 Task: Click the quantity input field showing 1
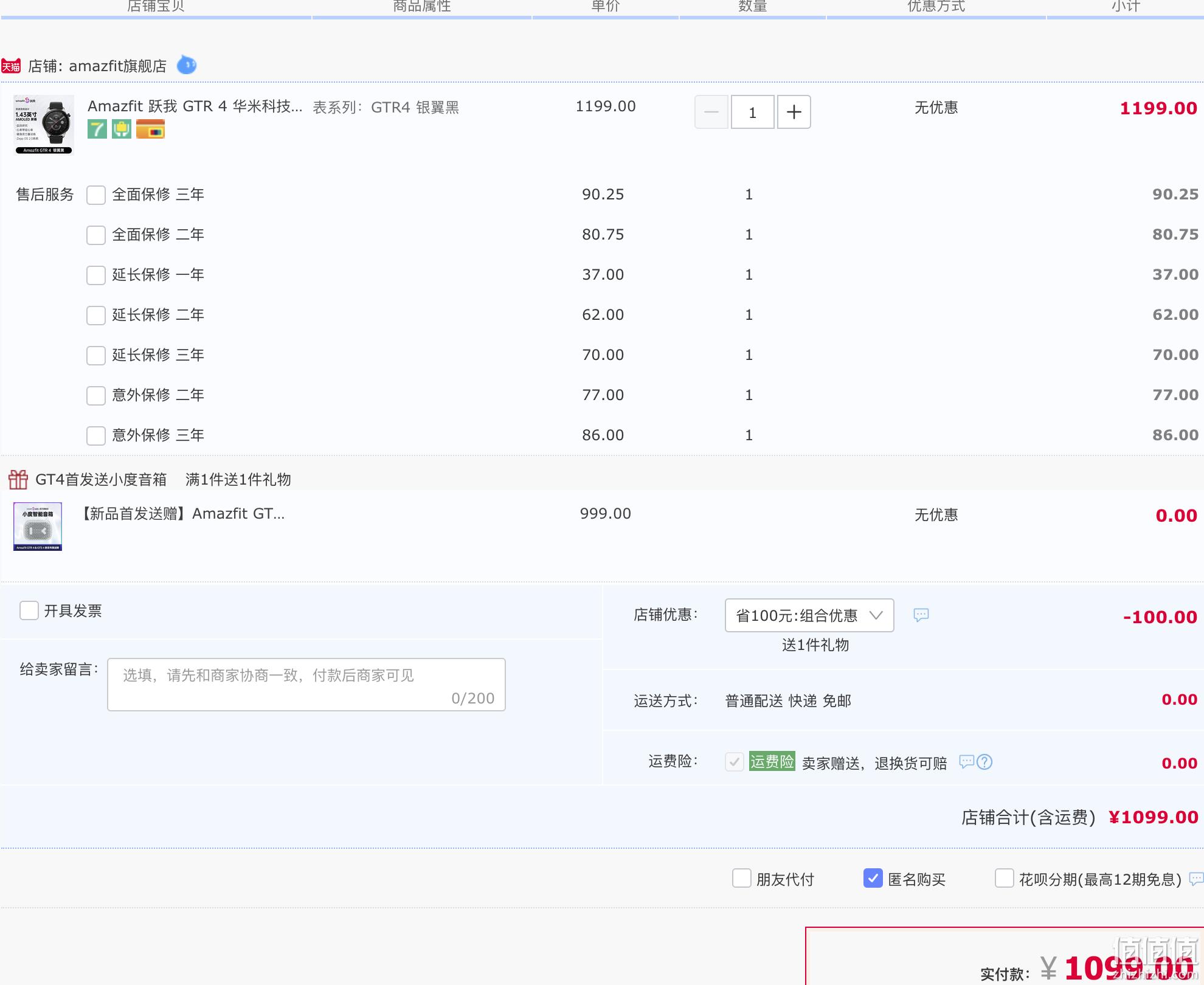tap(753, 112)
